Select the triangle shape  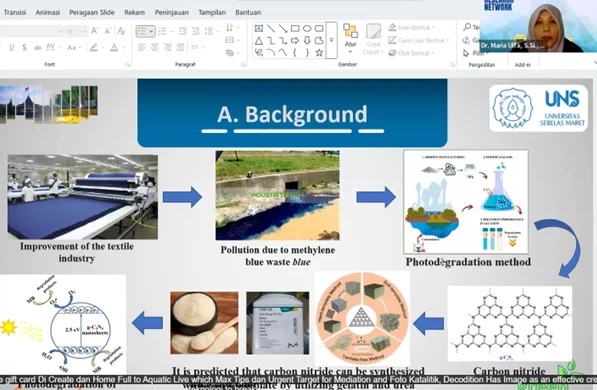pyautogui.click(x=259, y=40)
